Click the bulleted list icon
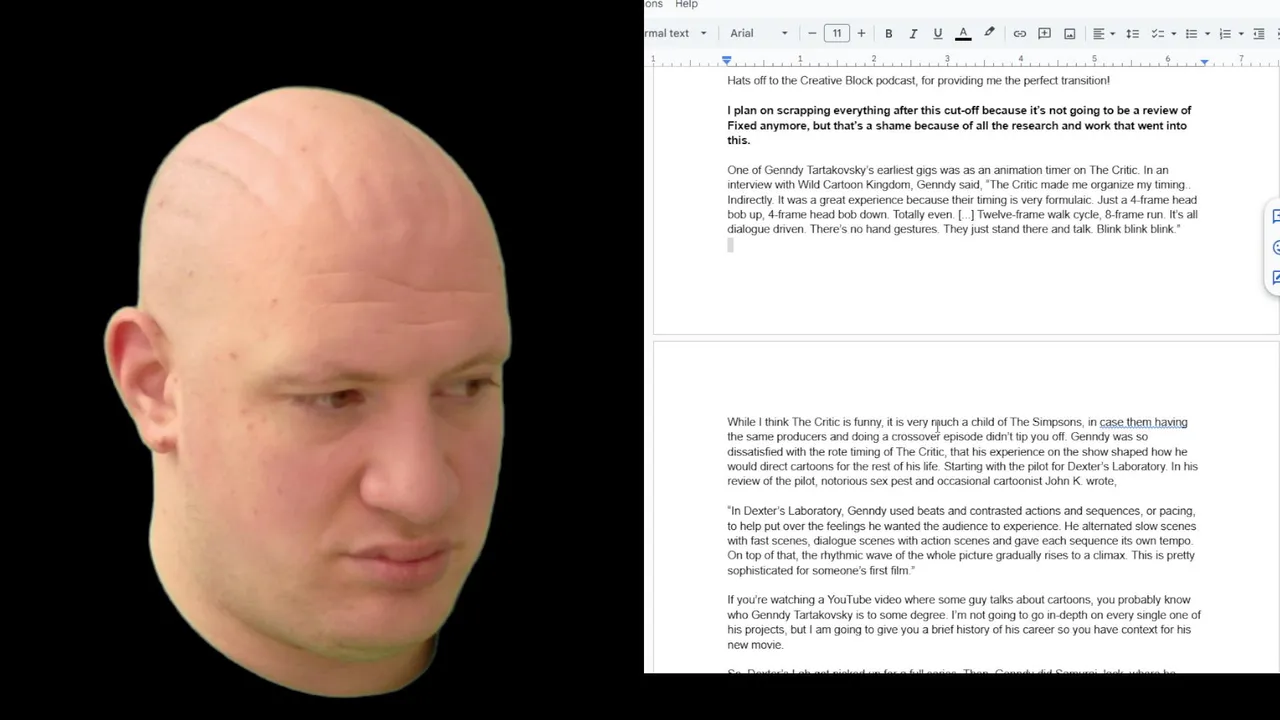This screenshot has width=1280, height=720. [x=1191, y=33]
